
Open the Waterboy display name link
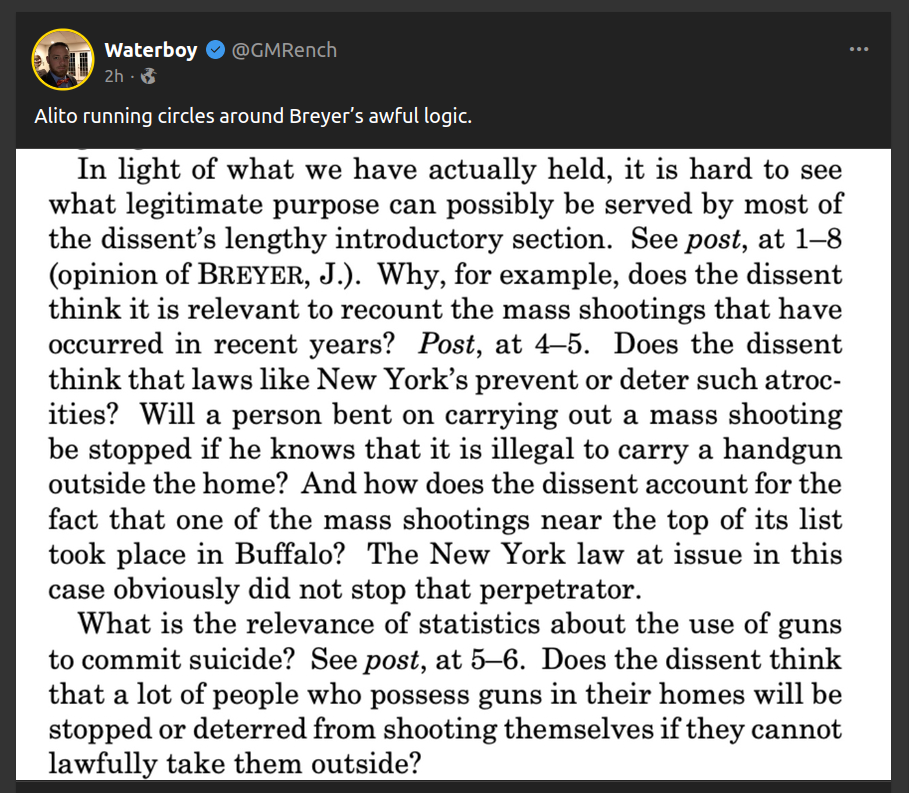click(x=151, y=50)
